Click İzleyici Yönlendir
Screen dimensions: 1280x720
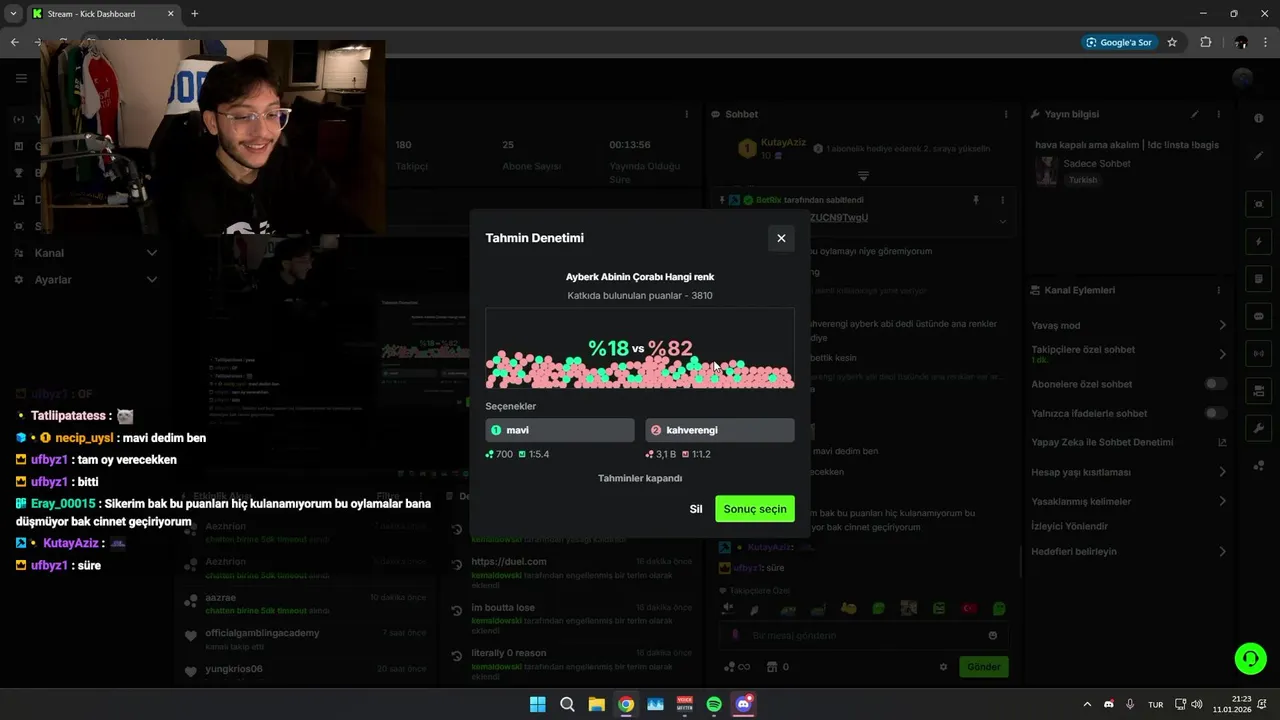(x=1069, y=526)
